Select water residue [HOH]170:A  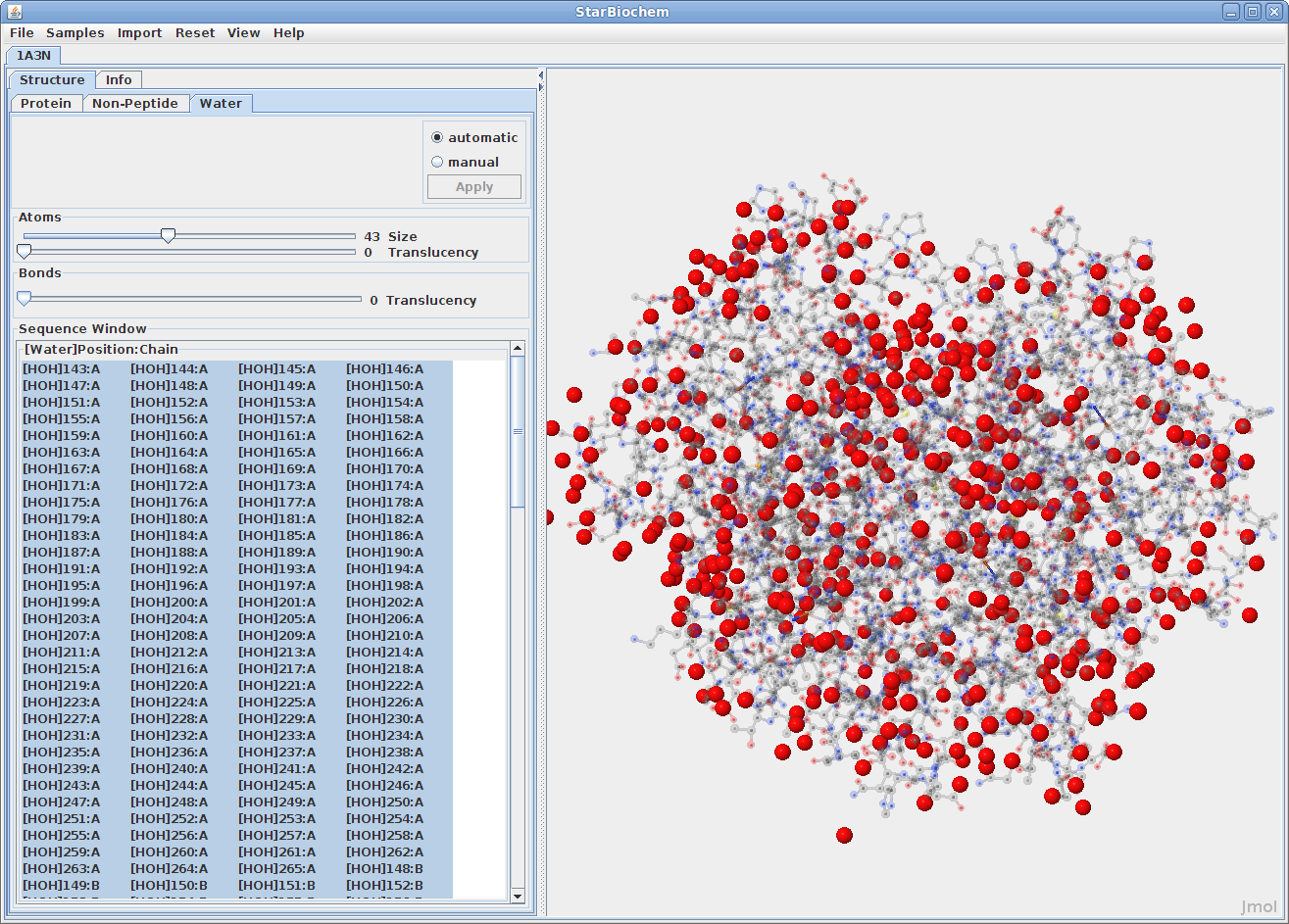pos(385,468)
